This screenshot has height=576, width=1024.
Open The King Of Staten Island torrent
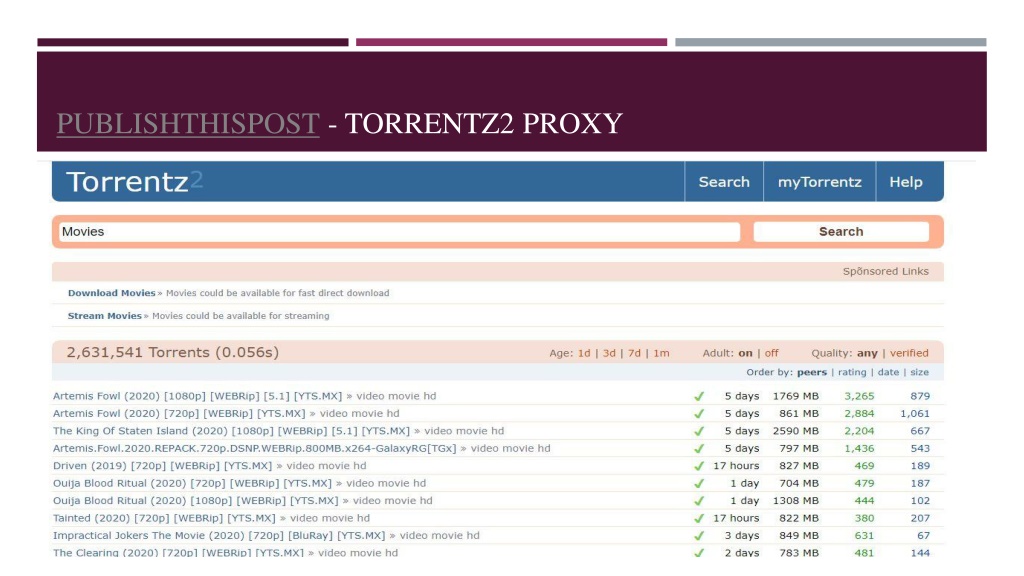click(231, 431)
